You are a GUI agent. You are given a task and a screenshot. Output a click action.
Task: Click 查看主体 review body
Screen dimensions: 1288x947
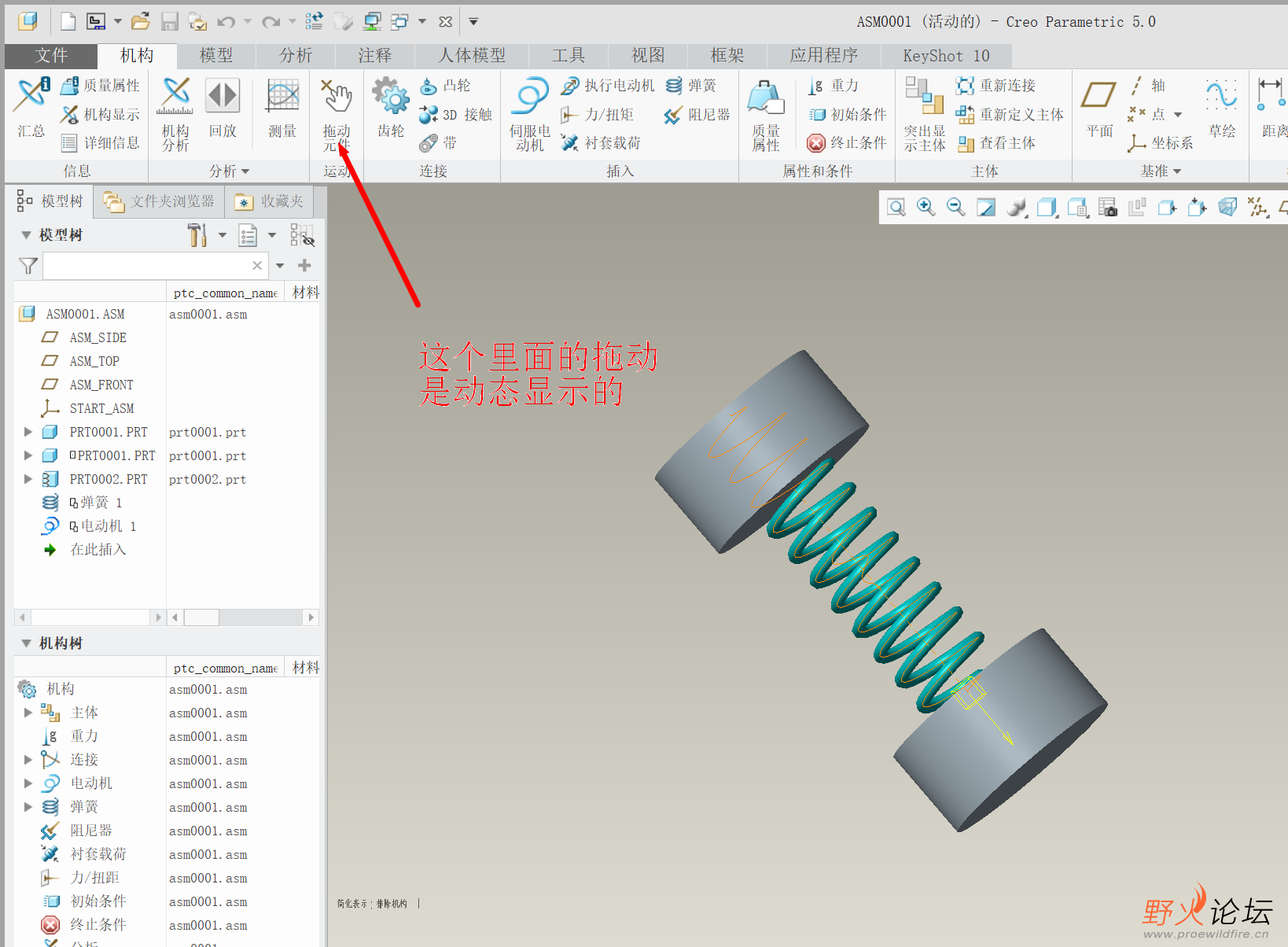[x=995, y=142]
